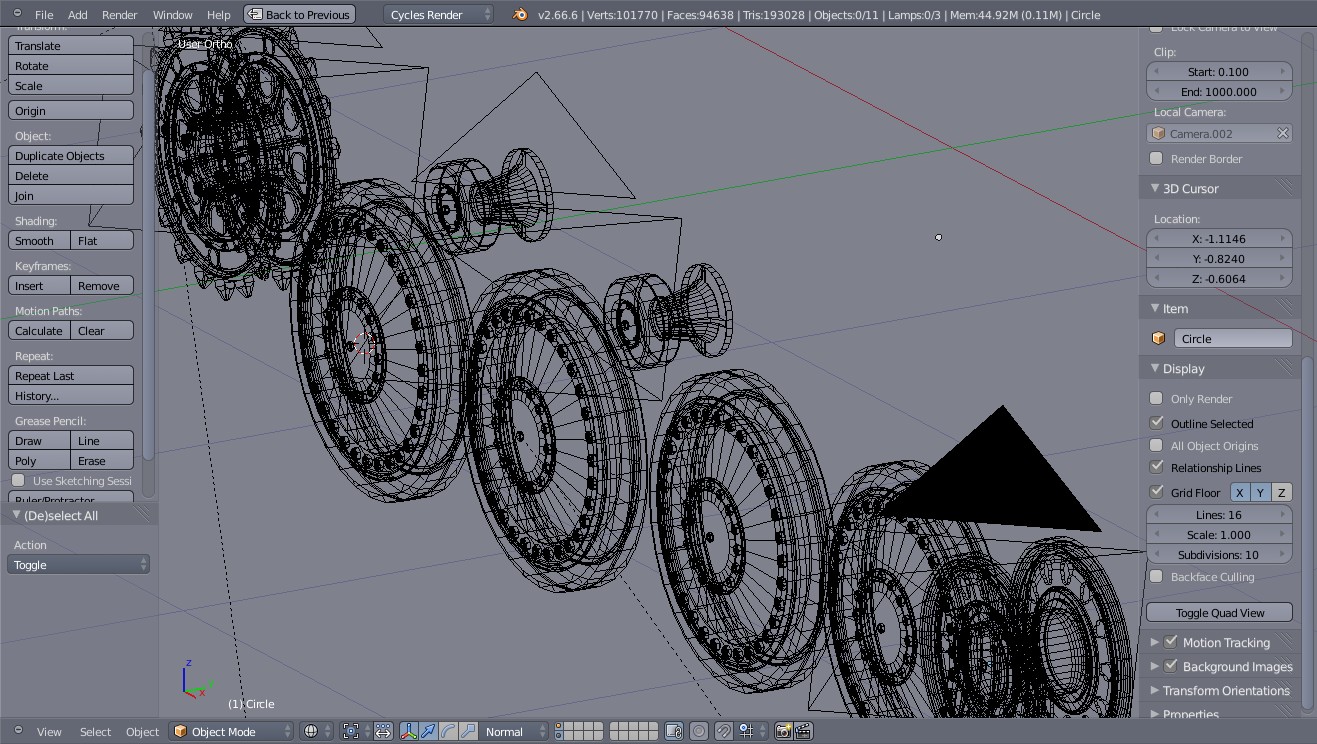Viewport: 1317px width, 744px height.
Task: Click the Toggle Quad View button
Action: click(x=1220, y=612)
